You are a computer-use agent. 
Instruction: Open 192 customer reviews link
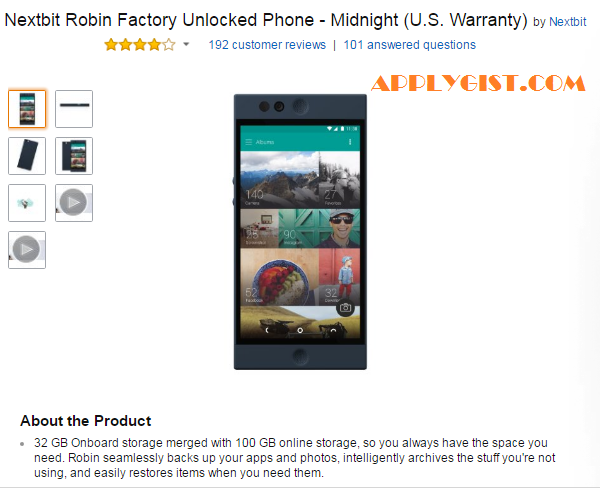(267, 45)
